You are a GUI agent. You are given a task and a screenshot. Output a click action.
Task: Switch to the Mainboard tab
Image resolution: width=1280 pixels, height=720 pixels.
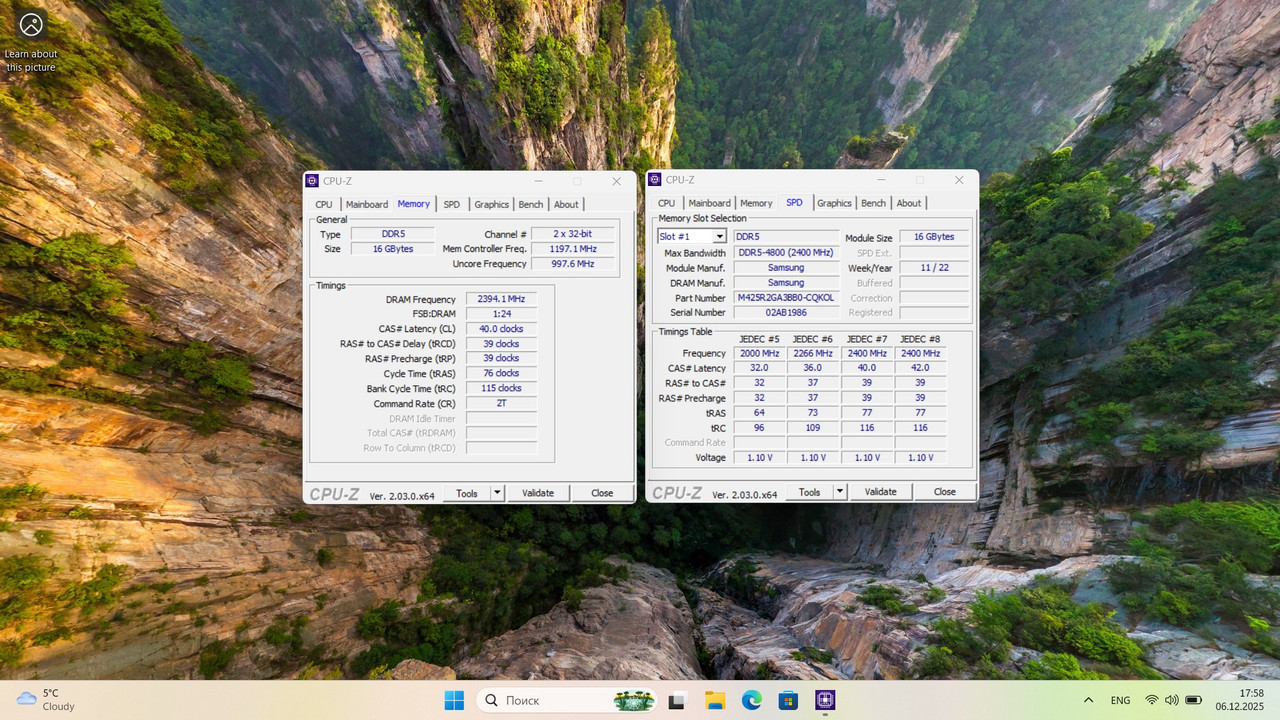[366, 204]
